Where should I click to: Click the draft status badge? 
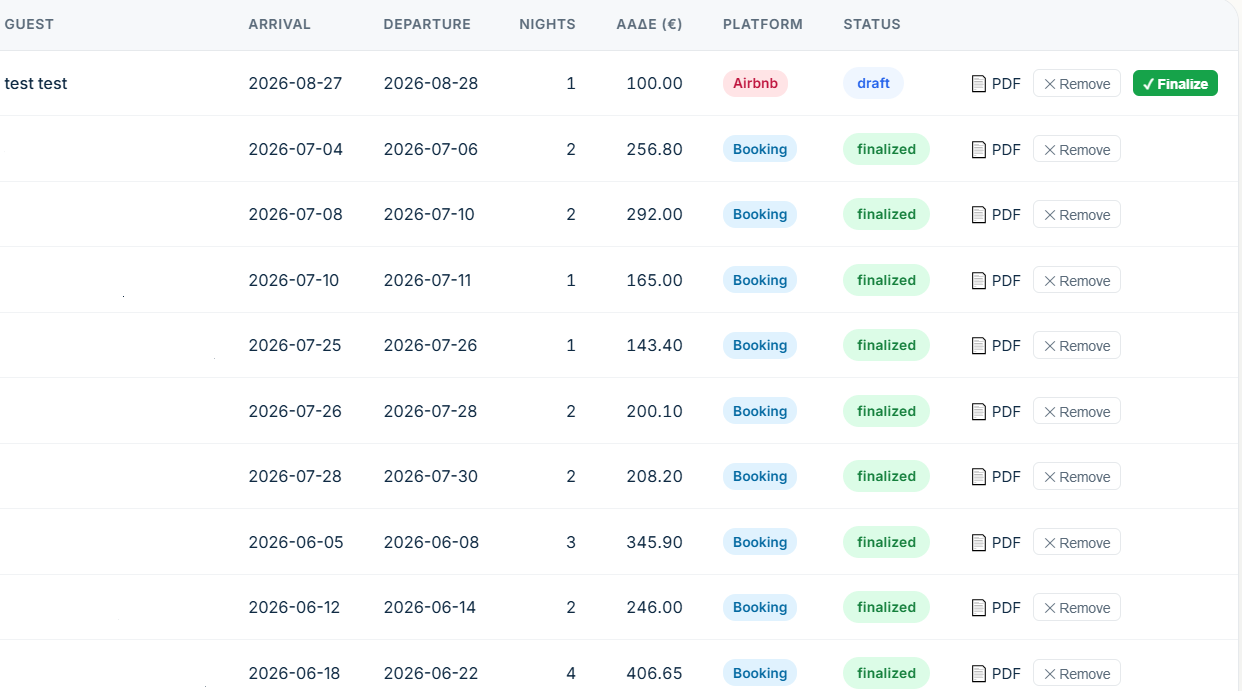pyautogui.click(x=873, y=83)
